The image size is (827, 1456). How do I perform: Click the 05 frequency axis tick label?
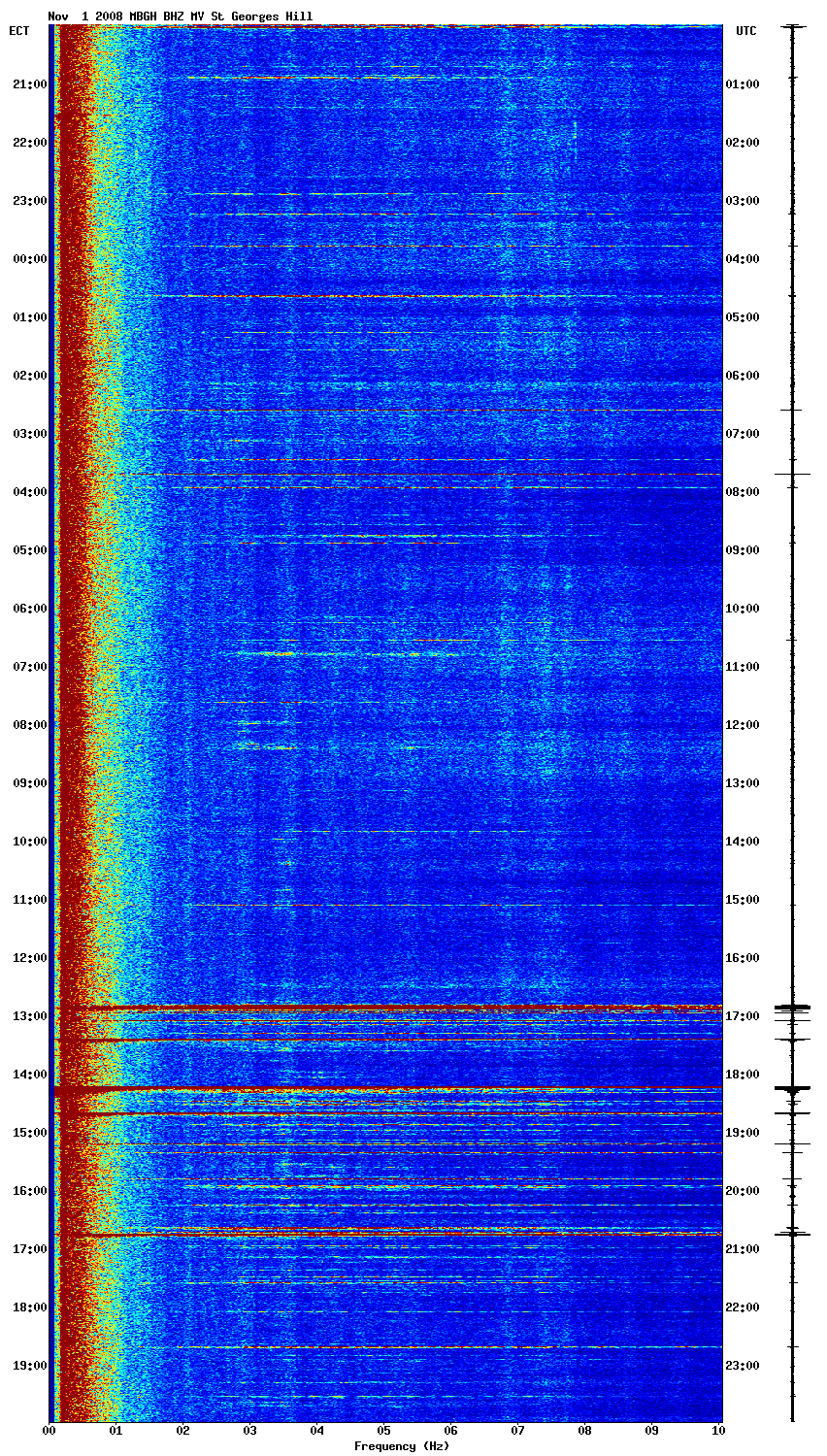384,1431
